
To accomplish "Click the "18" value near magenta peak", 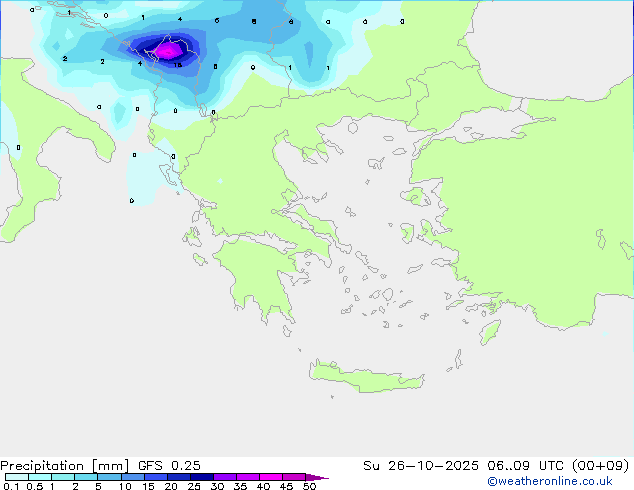I will [x=178, y=65].
